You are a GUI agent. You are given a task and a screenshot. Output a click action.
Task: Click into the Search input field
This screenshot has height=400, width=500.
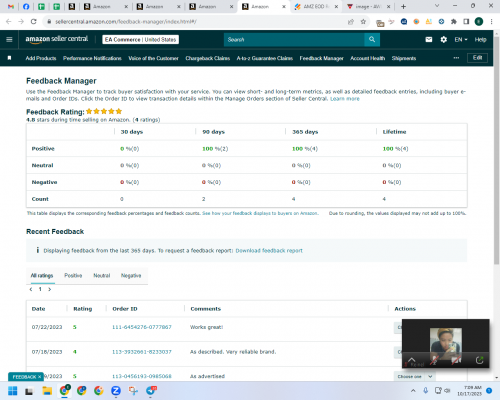(294, 40)
